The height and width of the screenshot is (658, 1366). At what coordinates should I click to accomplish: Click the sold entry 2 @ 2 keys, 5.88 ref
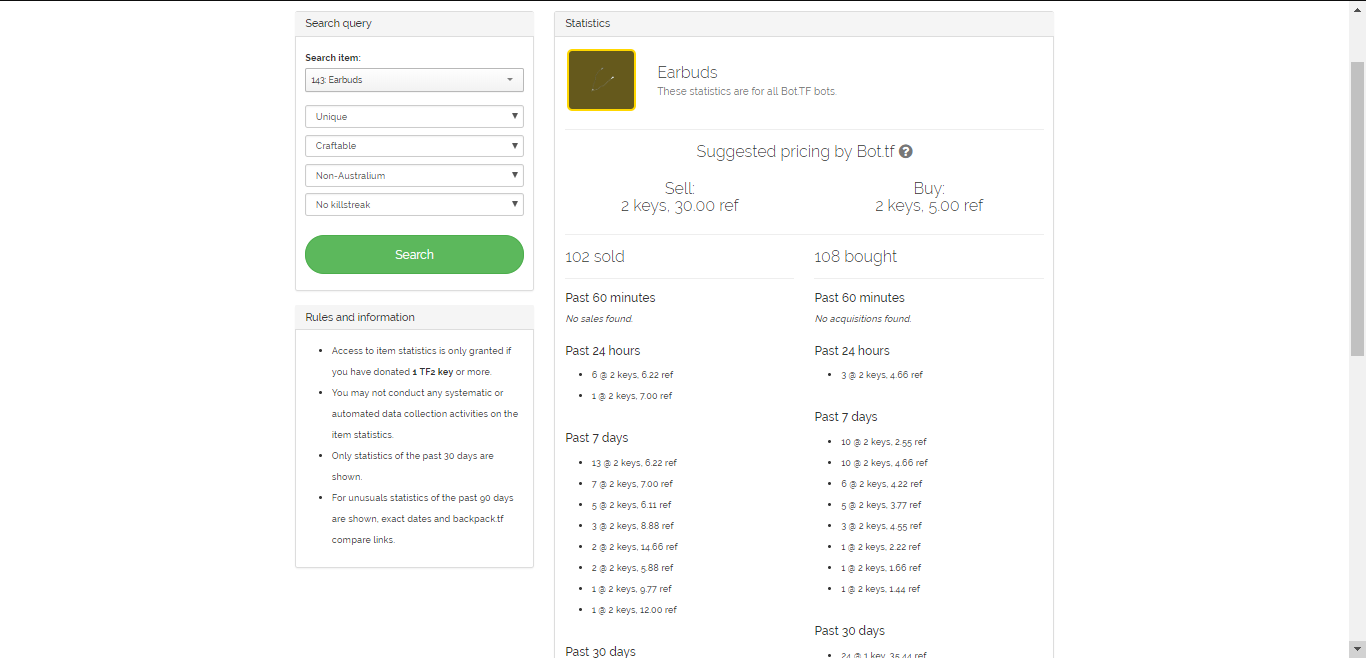pyautogui.click(x=632, y=568)
